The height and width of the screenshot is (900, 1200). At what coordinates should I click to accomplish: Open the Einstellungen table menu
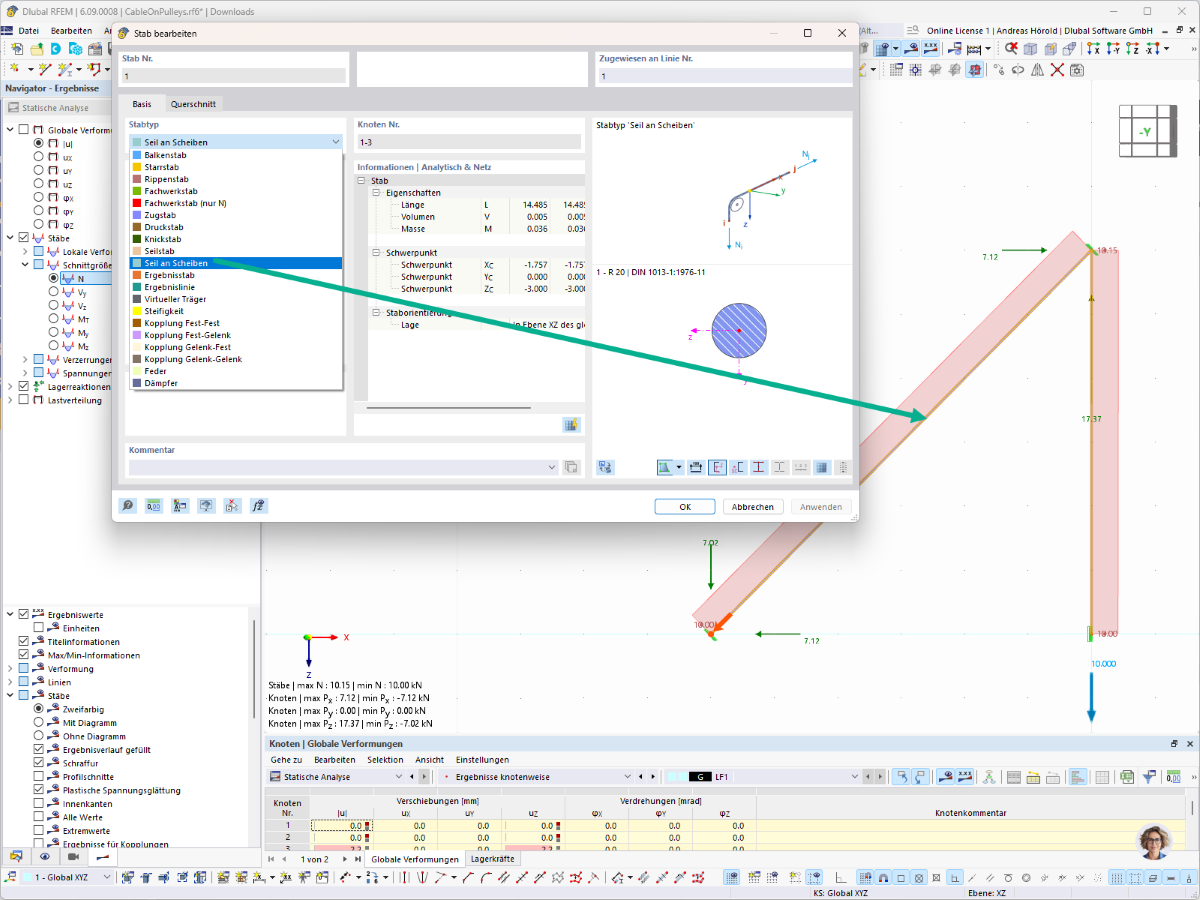click(482, 760)
